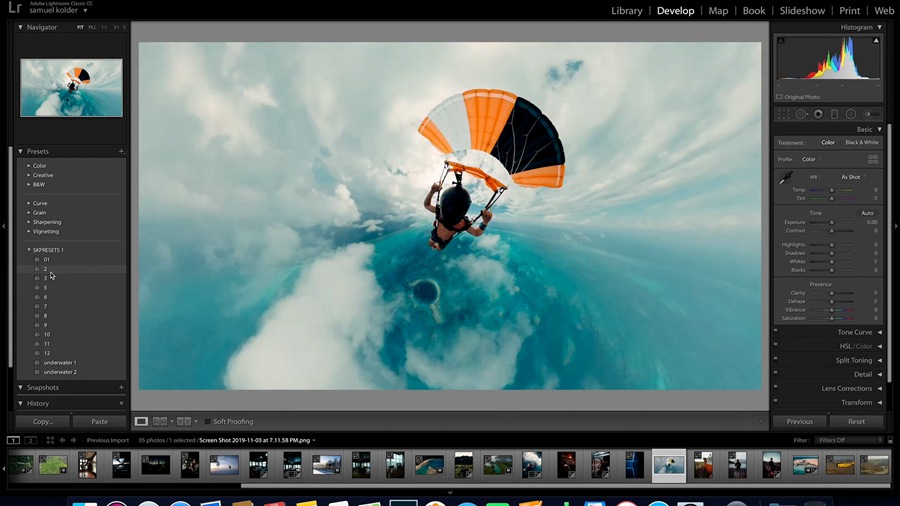
Task: Switch to the Develop module
Action: (675, 10)
